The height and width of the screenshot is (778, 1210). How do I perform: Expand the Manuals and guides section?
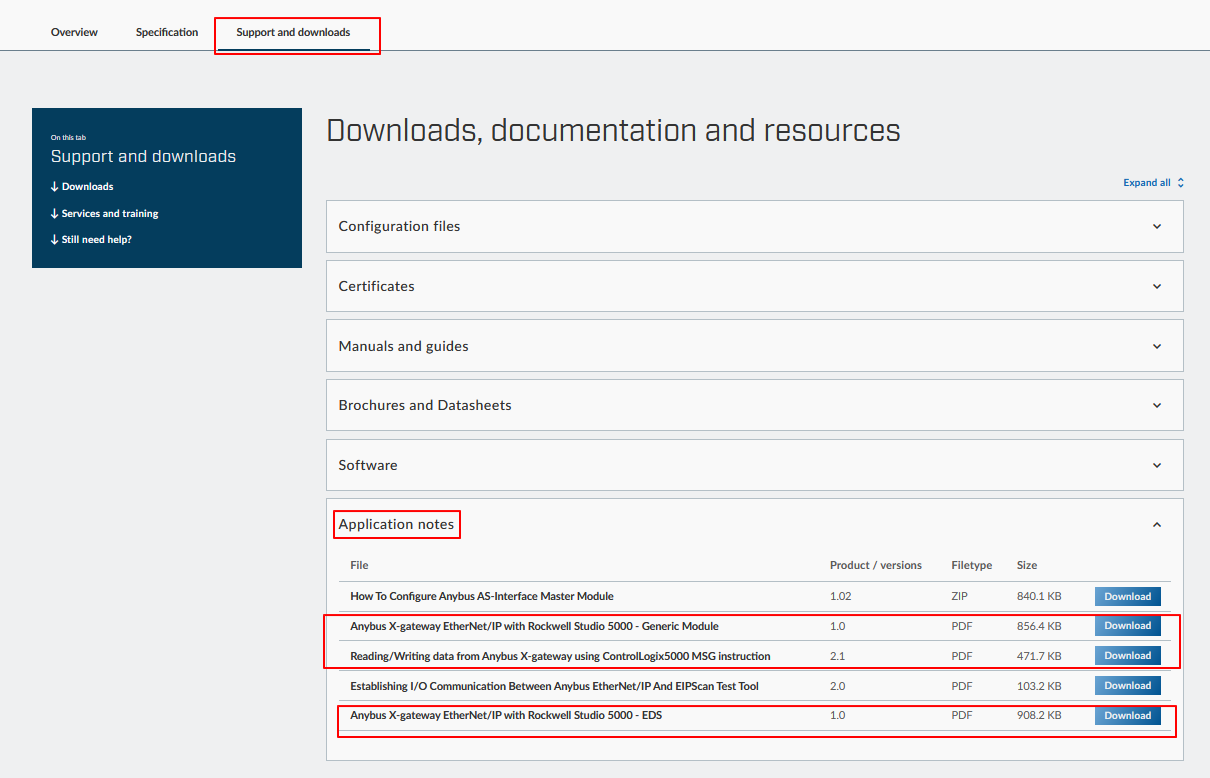click(755, 346)
